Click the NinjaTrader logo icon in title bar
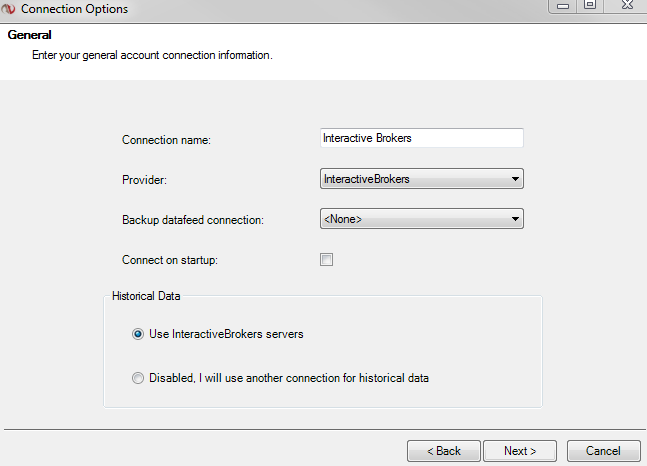 click(x=8, y=9)
